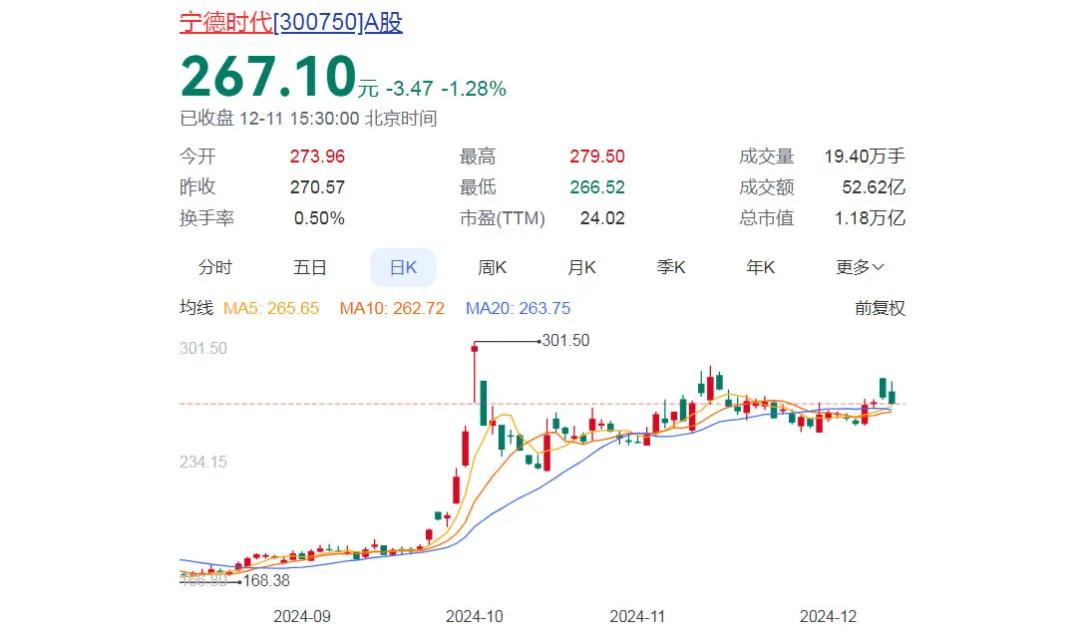Expand the 更多 dropdown menu

(x=860, y=267)
